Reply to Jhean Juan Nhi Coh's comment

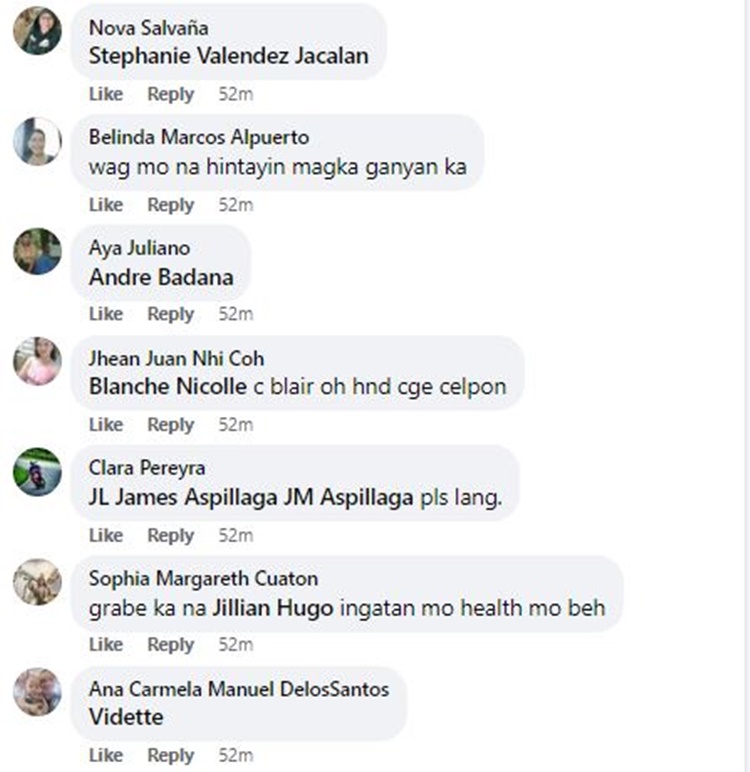click(x=171, y=425)
